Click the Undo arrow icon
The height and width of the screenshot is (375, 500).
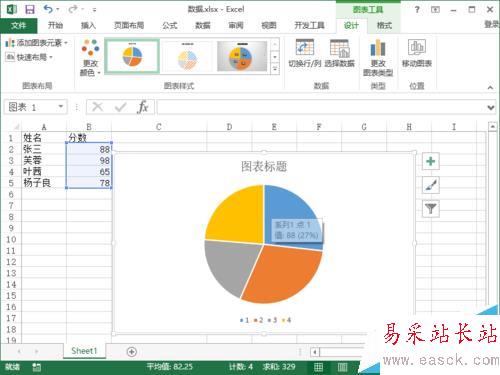(48, 9)
